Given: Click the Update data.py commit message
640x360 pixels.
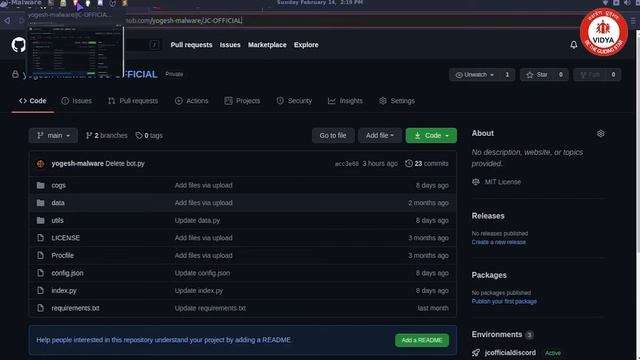Looking at the screenshot, I should click(x=198, y=220).
